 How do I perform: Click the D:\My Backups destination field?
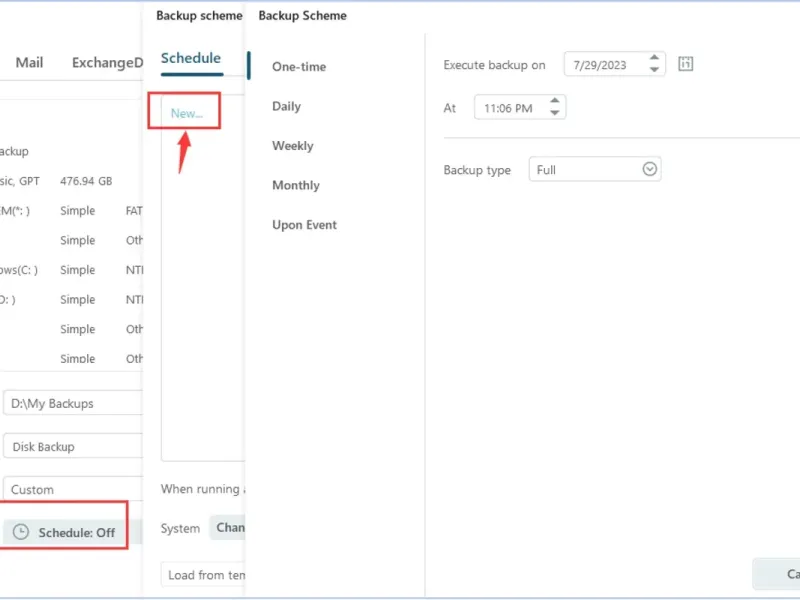(x=72, y=404)
